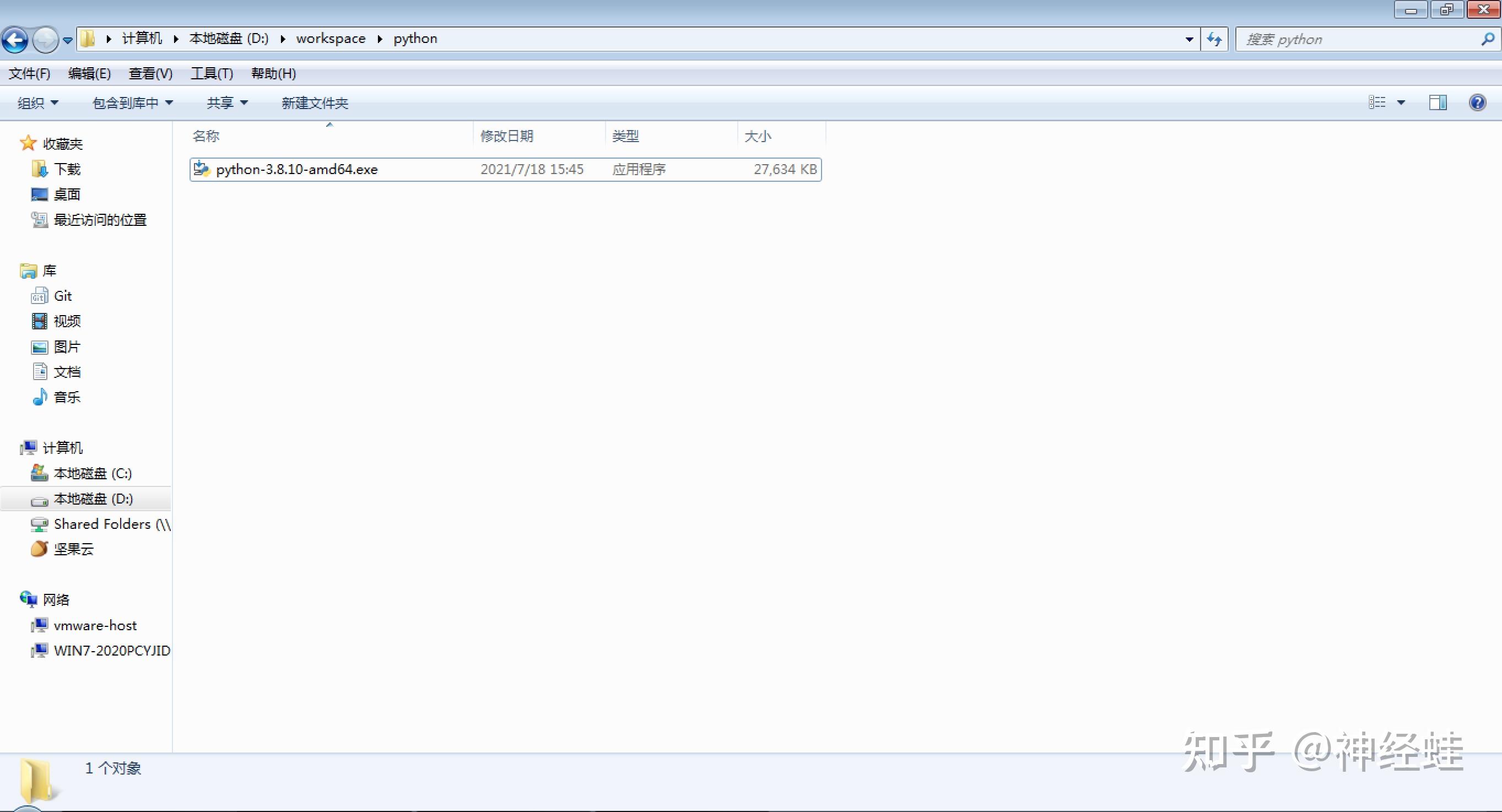The height and width of the screenshot is (812, 1502).
Task: Select python-3.8.10-amd64.exe file
Action: (x=296, y=169)
